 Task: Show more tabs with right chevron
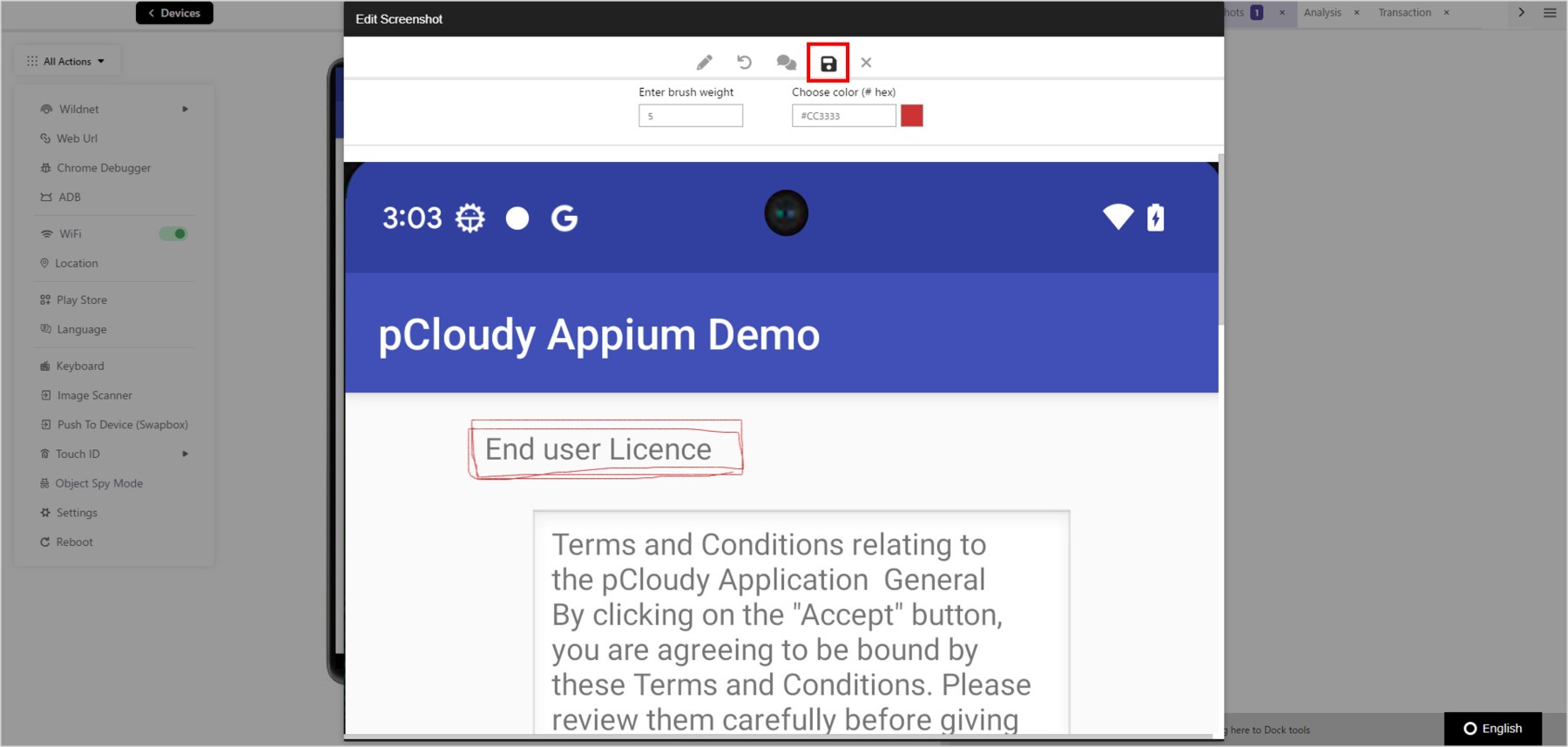[x=1521, y=12]
